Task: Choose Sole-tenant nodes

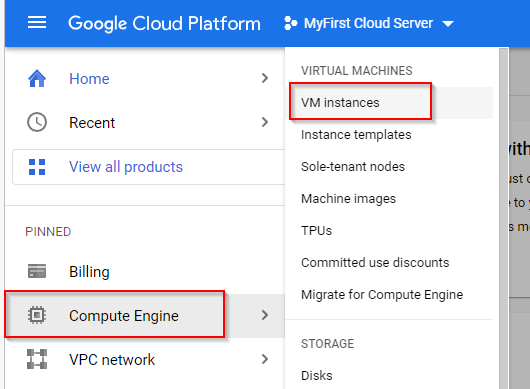Action: (353, 167)
